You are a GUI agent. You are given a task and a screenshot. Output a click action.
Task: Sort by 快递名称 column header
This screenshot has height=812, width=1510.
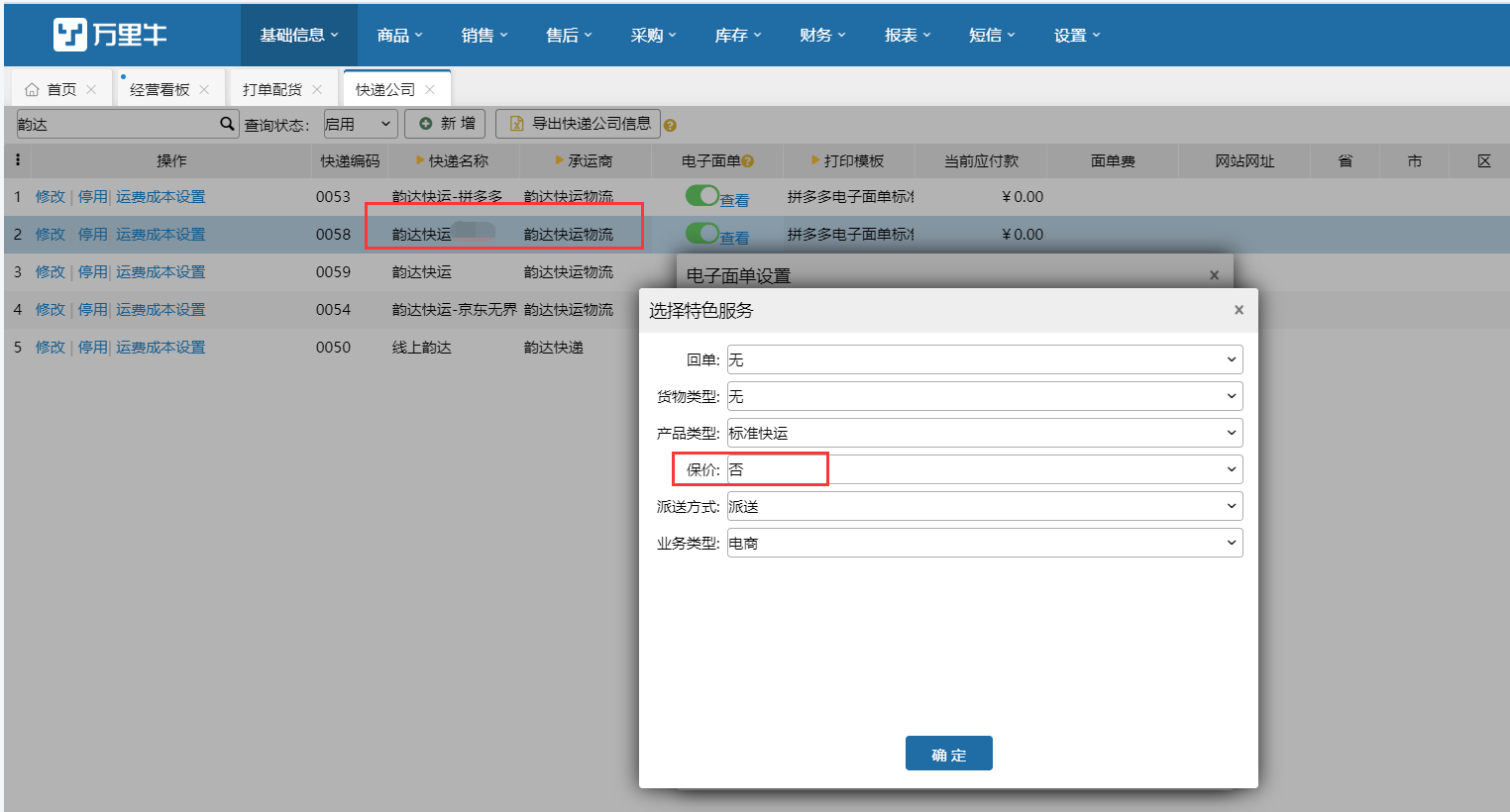pyautogui.click(x=453, y=160)
